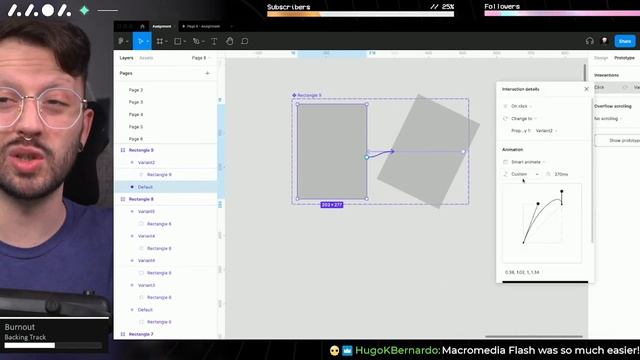Screen dimensions: 640x360
Task: Click the user avatar beside Share
Action: pyautogui.click(x=604, y=41)
